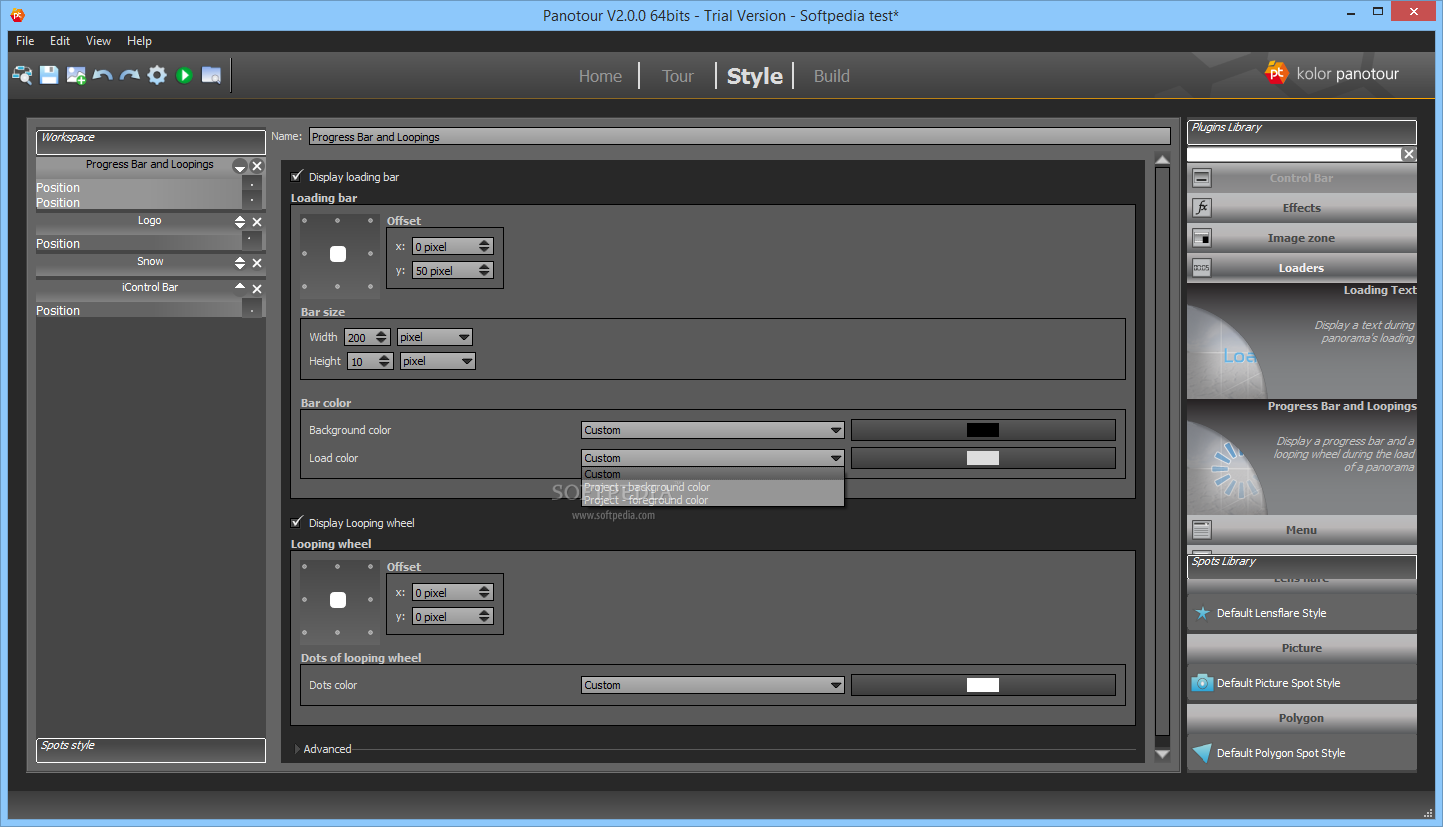Redo the last undone action
The width and height of the screenshot is (1443, 827).
[x=130, y=75]
